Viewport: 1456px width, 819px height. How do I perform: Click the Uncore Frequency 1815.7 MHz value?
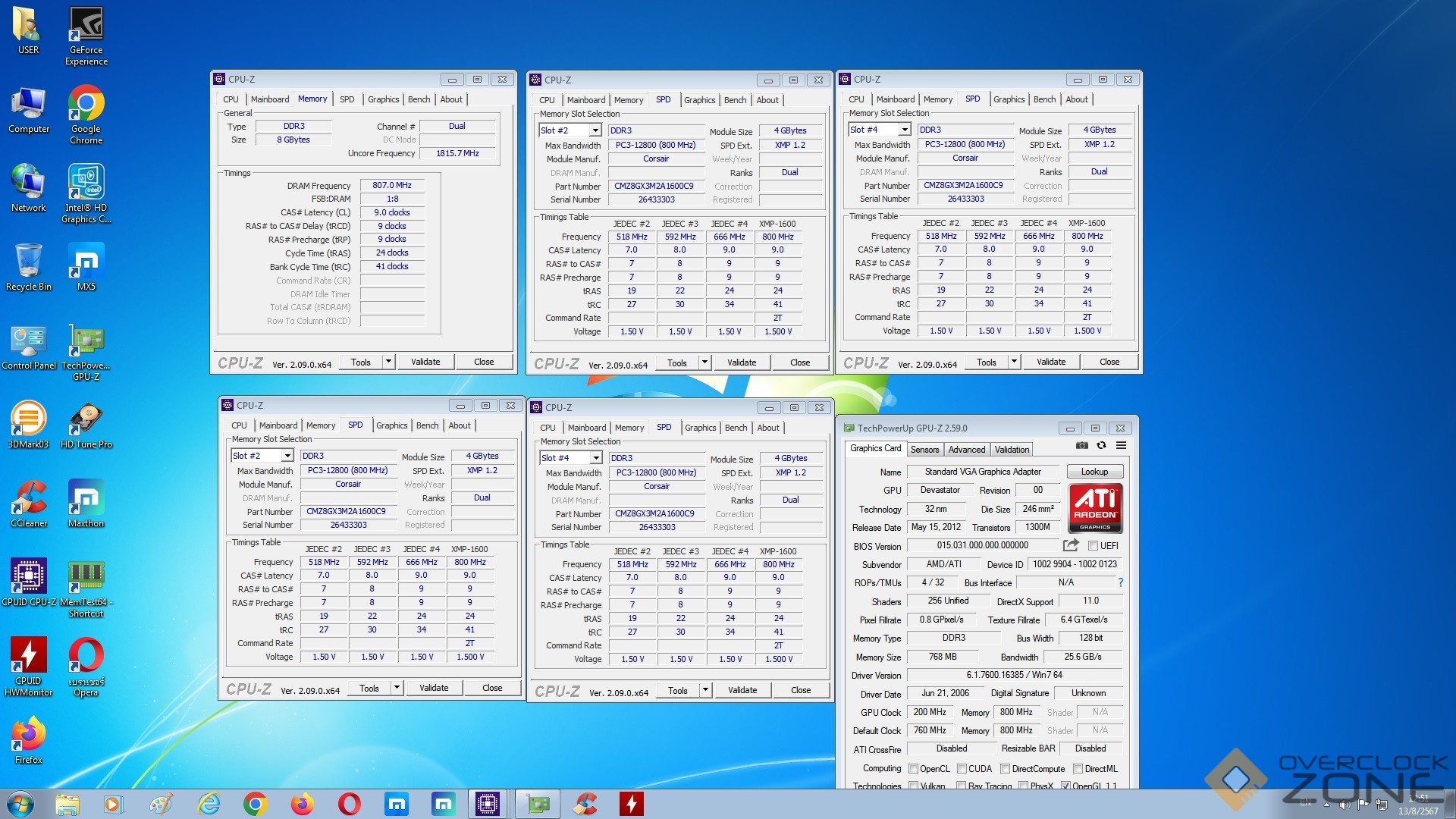(x=457, y=153)
